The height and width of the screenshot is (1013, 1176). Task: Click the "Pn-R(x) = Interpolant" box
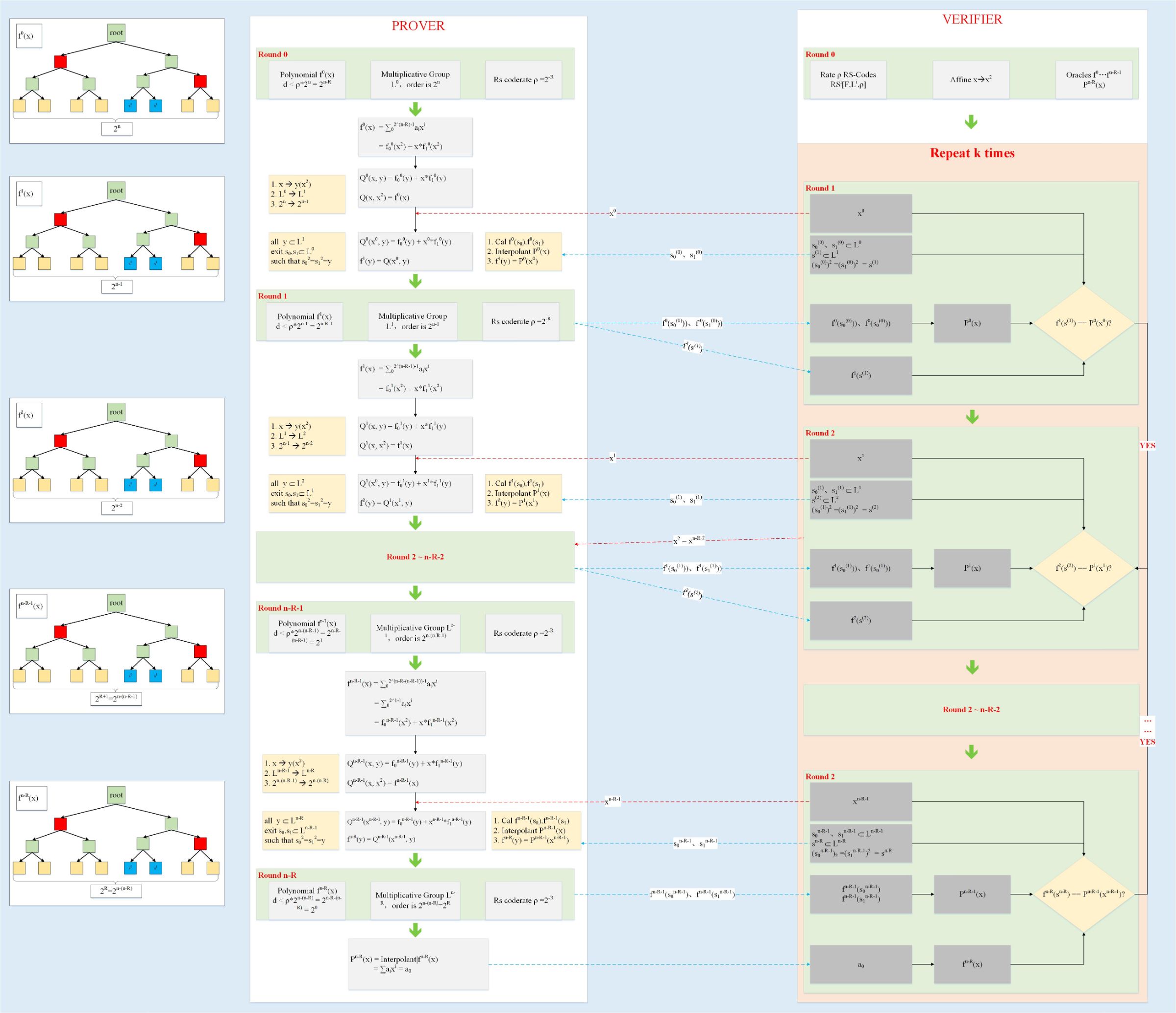(x=418, y=964)
